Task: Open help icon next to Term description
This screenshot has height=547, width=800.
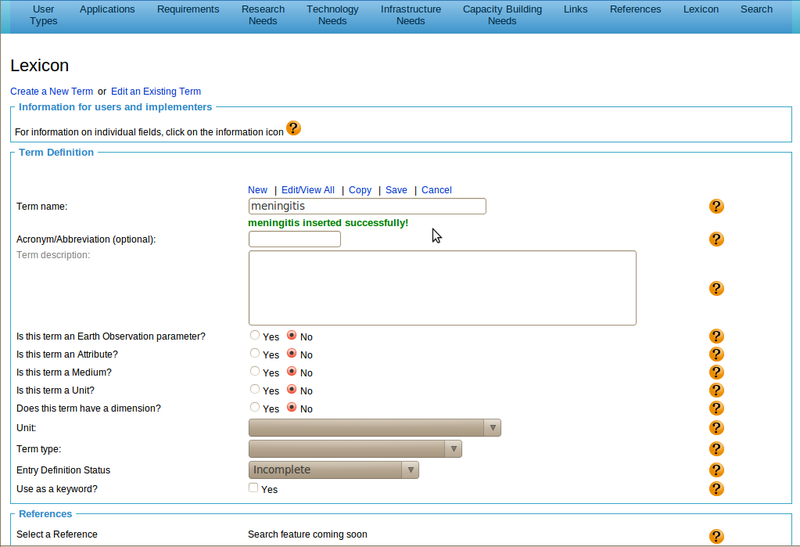Action: 716,288
